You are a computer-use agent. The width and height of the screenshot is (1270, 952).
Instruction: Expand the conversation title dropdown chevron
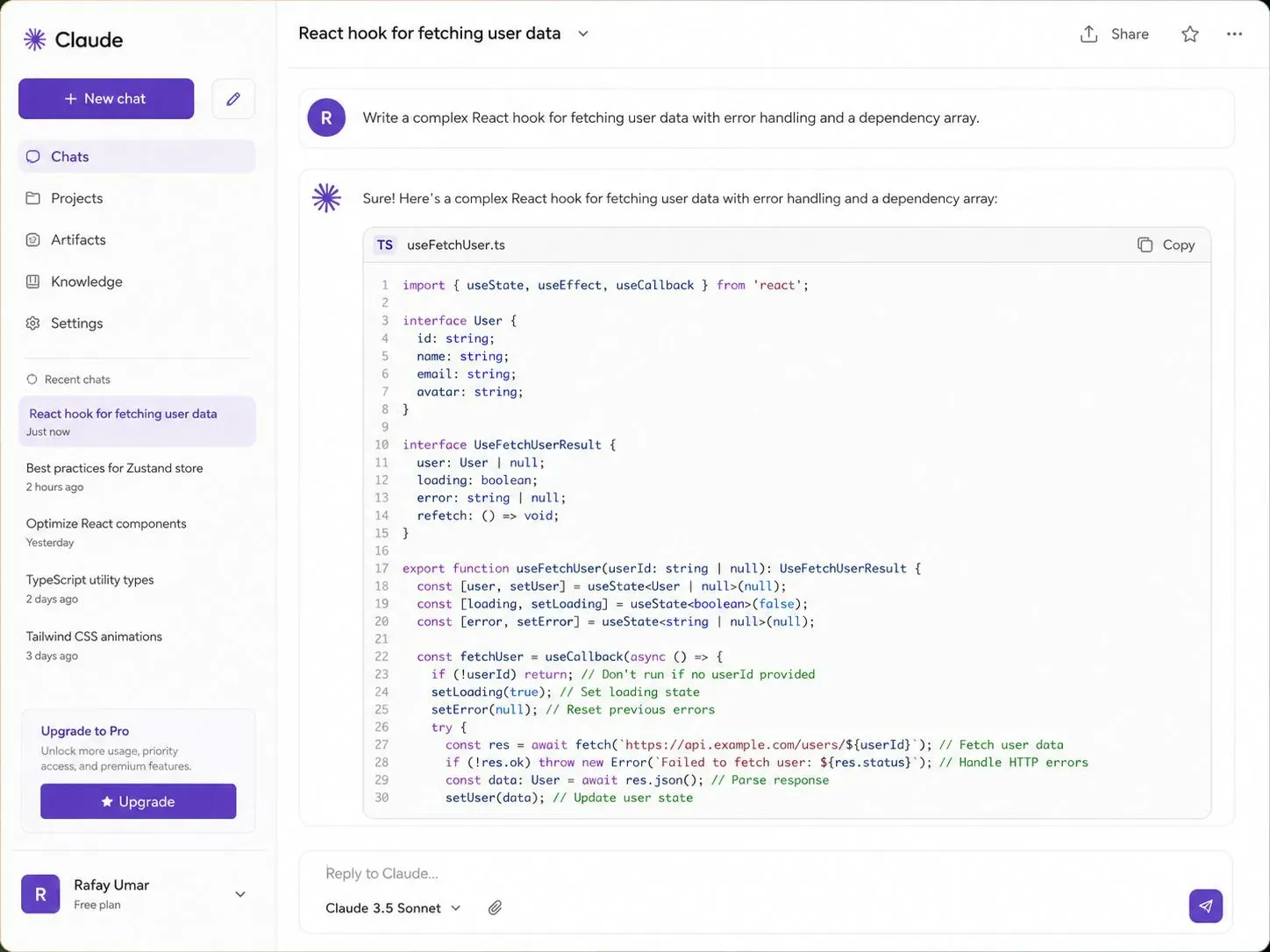(x=583, y=34)
